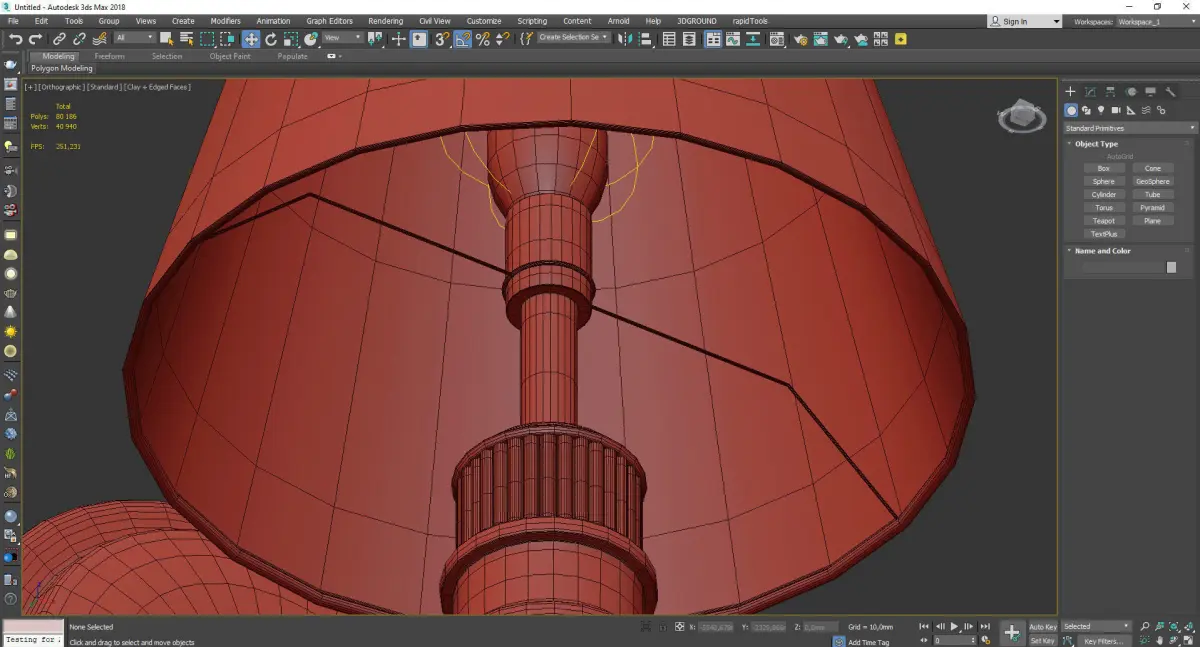
Task: Toggle Percent Snap on the toolbar
Action: [483, 40]
